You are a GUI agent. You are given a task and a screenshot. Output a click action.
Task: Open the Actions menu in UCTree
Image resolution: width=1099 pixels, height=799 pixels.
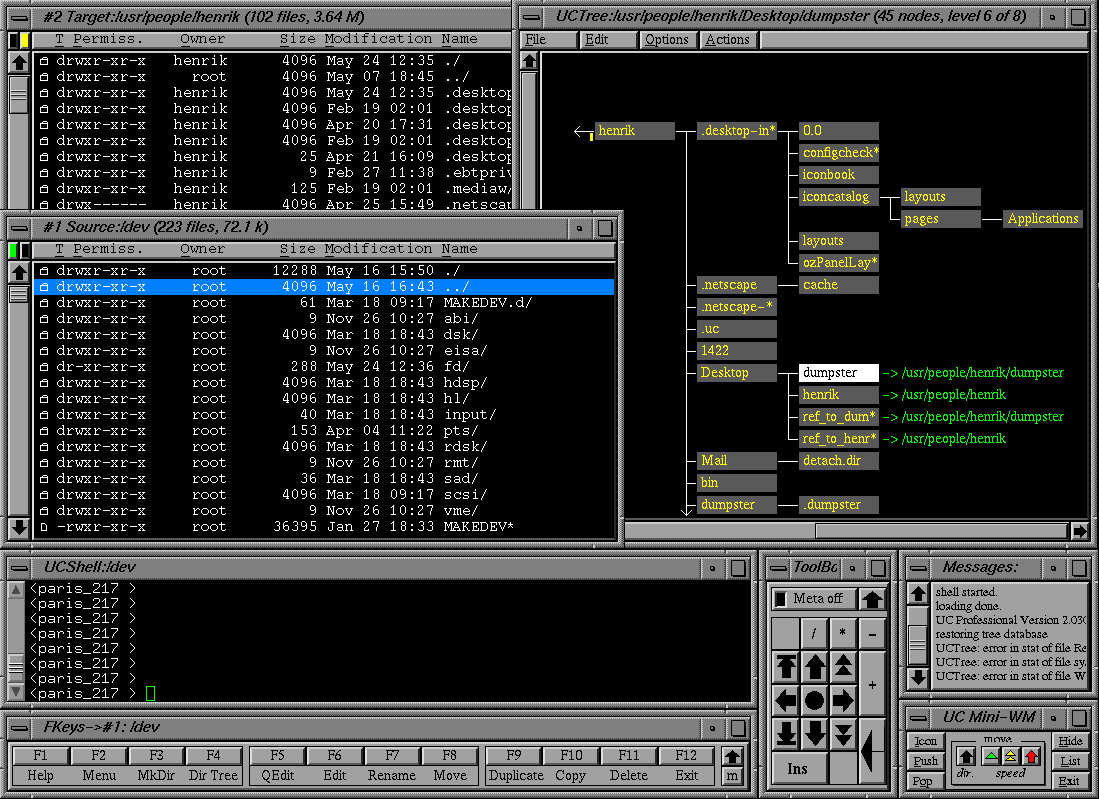(727, 40)
